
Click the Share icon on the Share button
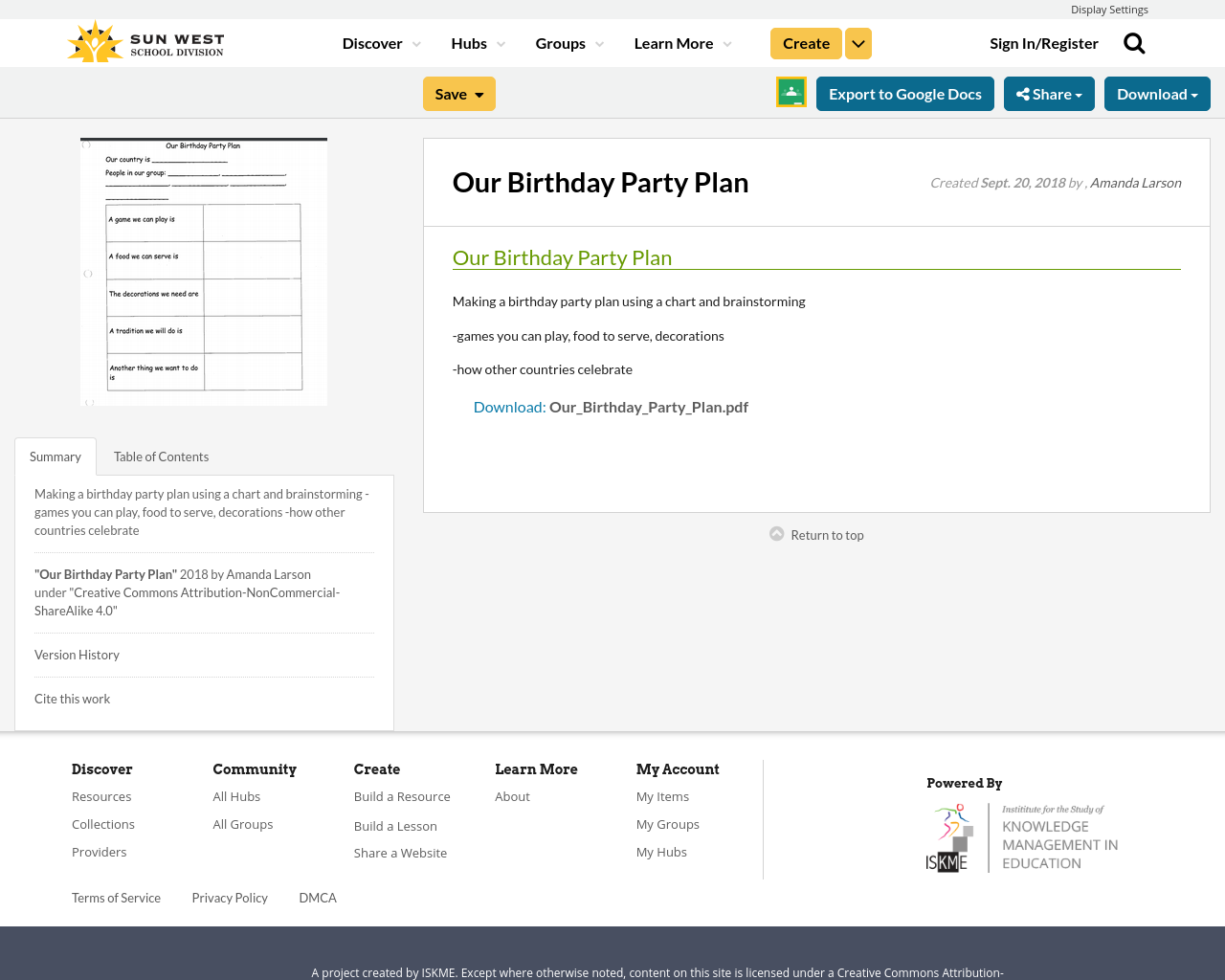pos(1024,92)
